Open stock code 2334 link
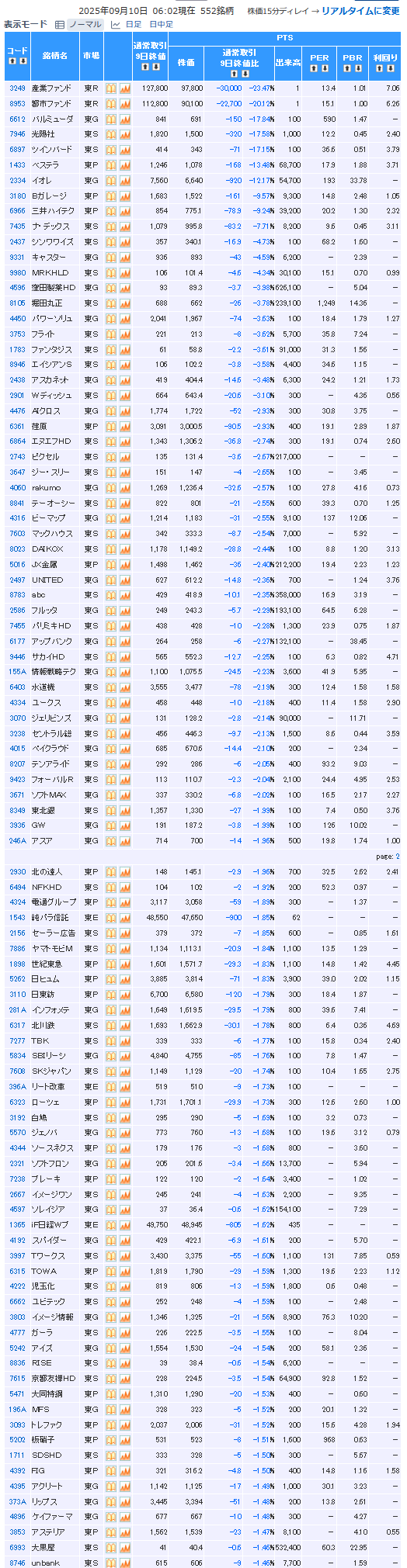The height and width of the screenshot is (1568, 407). coord(17,180)
